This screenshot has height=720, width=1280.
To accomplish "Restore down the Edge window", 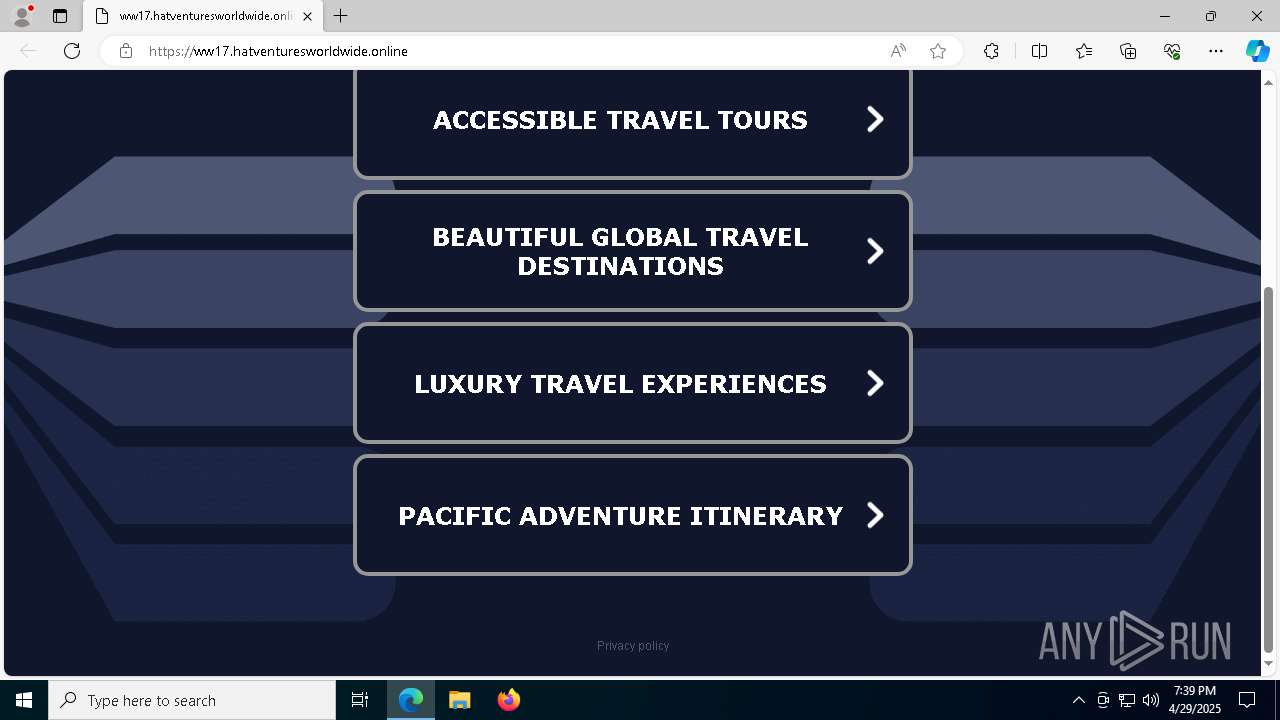I will [x=1211, y=16].
